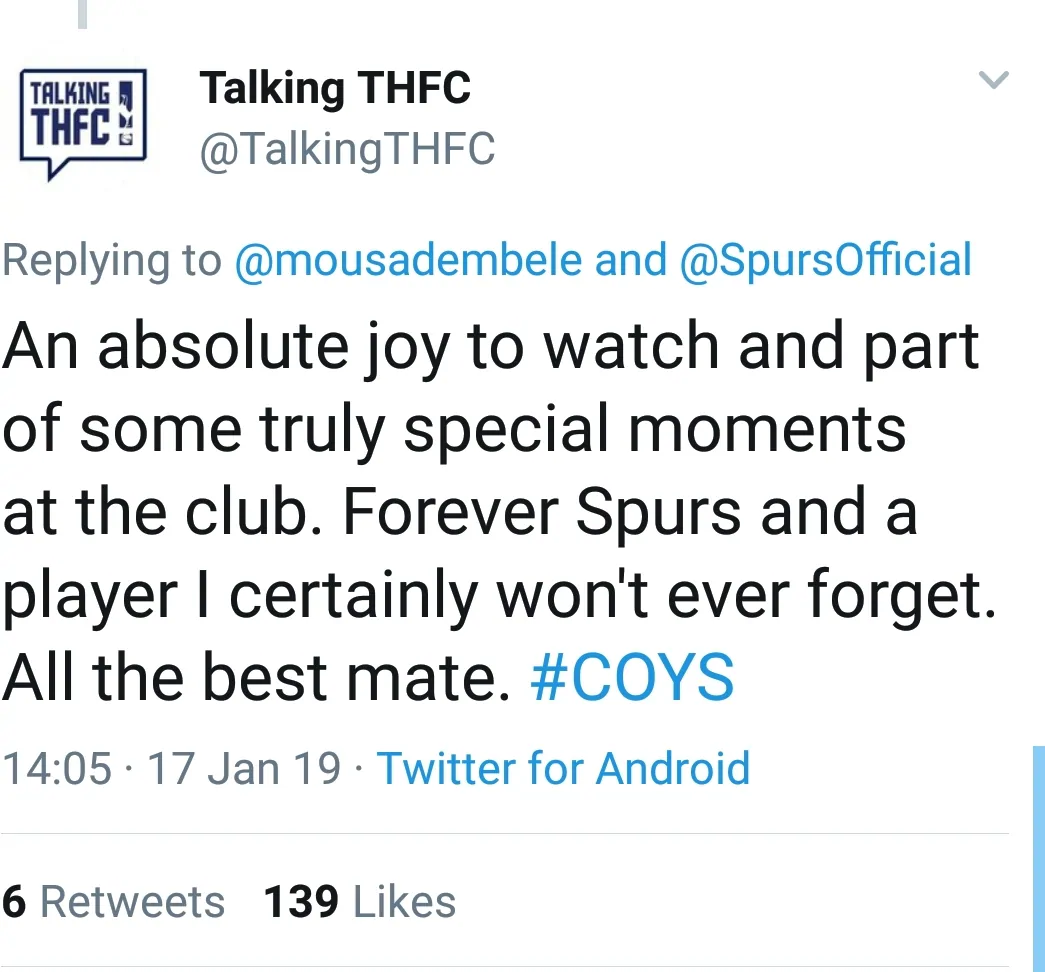Viewport: 1045px width, 972px height.
Task: Expand the tweet options chevron
Action: [993, 81]
